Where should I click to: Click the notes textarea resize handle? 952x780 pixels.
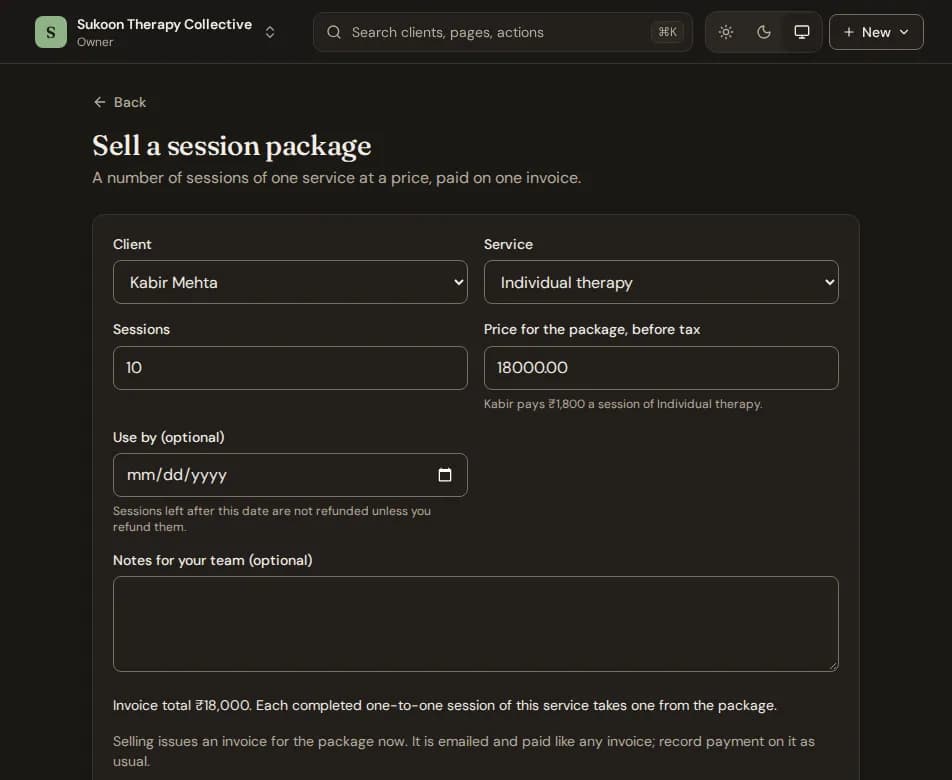[833, 666]
